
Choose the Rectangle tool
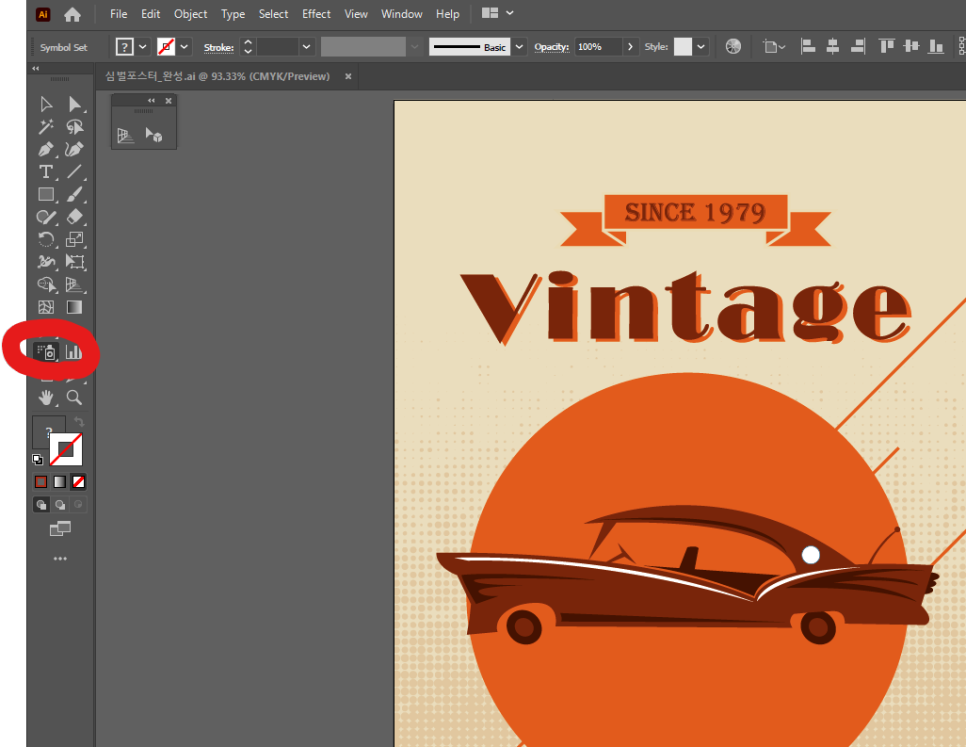(x=46, y=195)
